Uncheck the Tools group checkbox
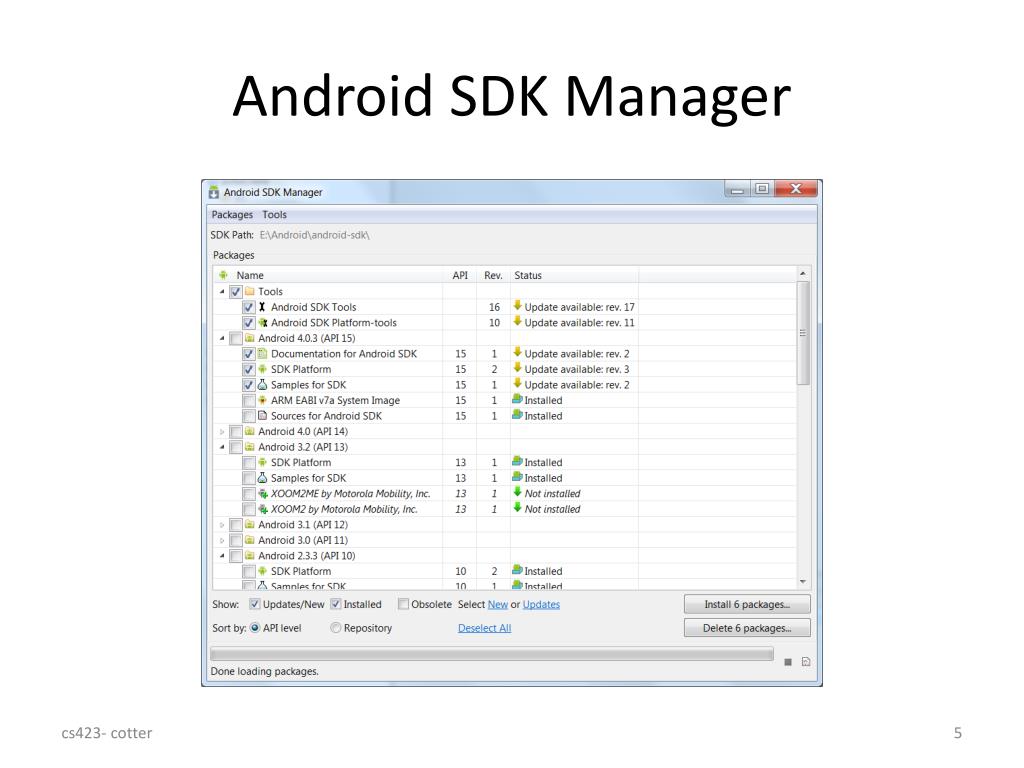Viewport: 1024px width, 768px height. (236, 292)
